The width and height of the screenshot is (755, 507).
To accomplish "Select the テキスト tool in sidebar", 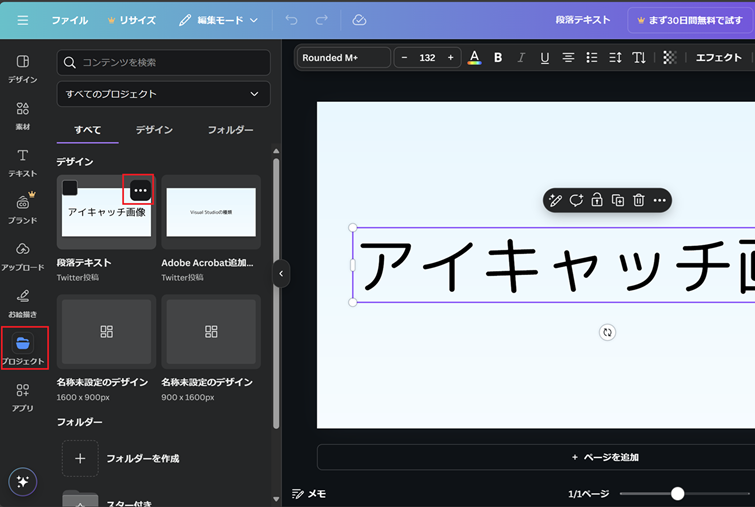I will pos(22,162).
